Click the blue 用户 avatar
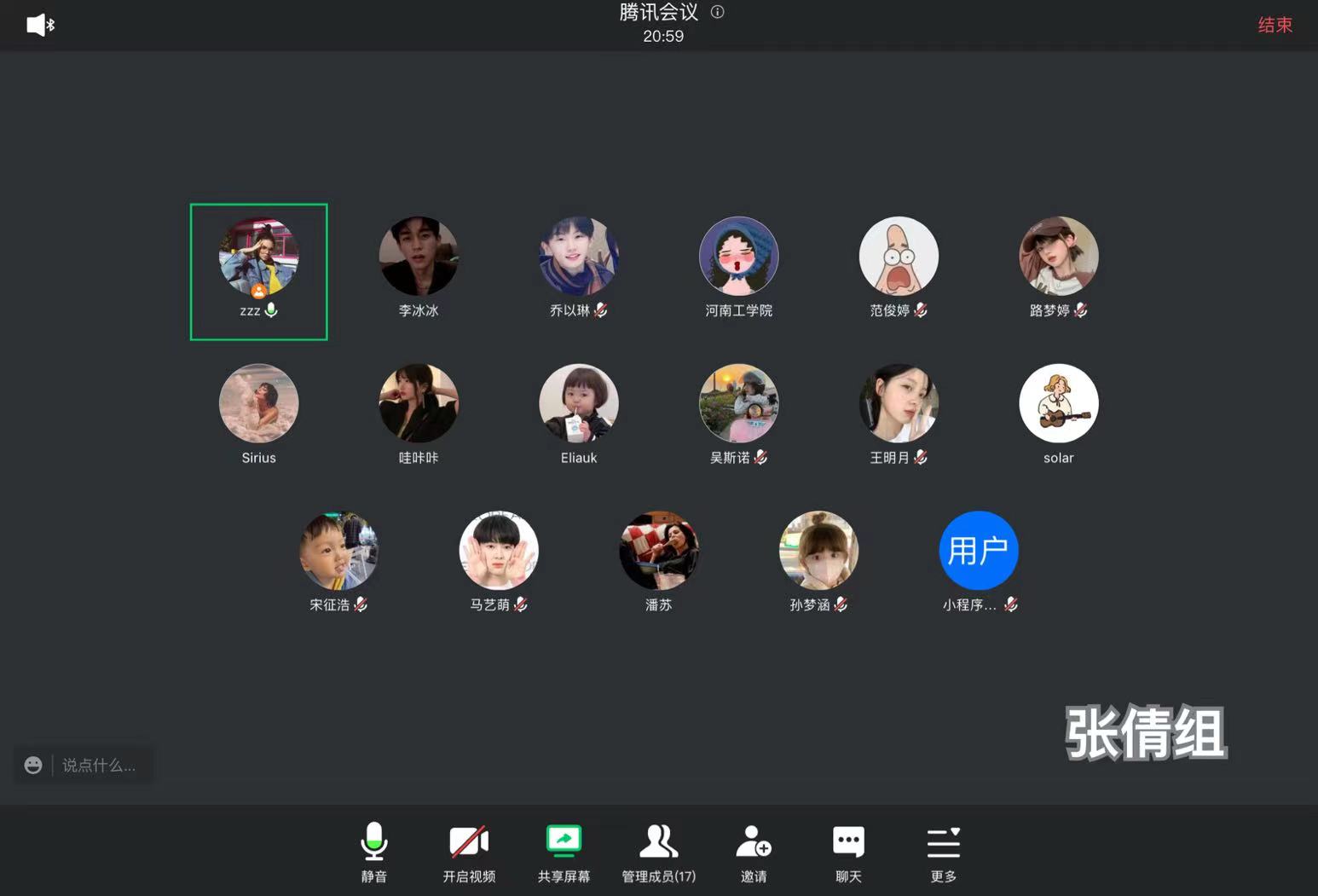 pyautogui.click(x=978, y=550)
